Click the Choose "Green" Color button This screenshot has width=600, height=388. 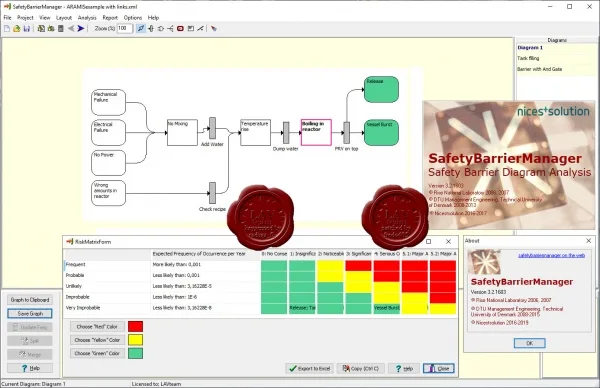(x=97, y=354)
